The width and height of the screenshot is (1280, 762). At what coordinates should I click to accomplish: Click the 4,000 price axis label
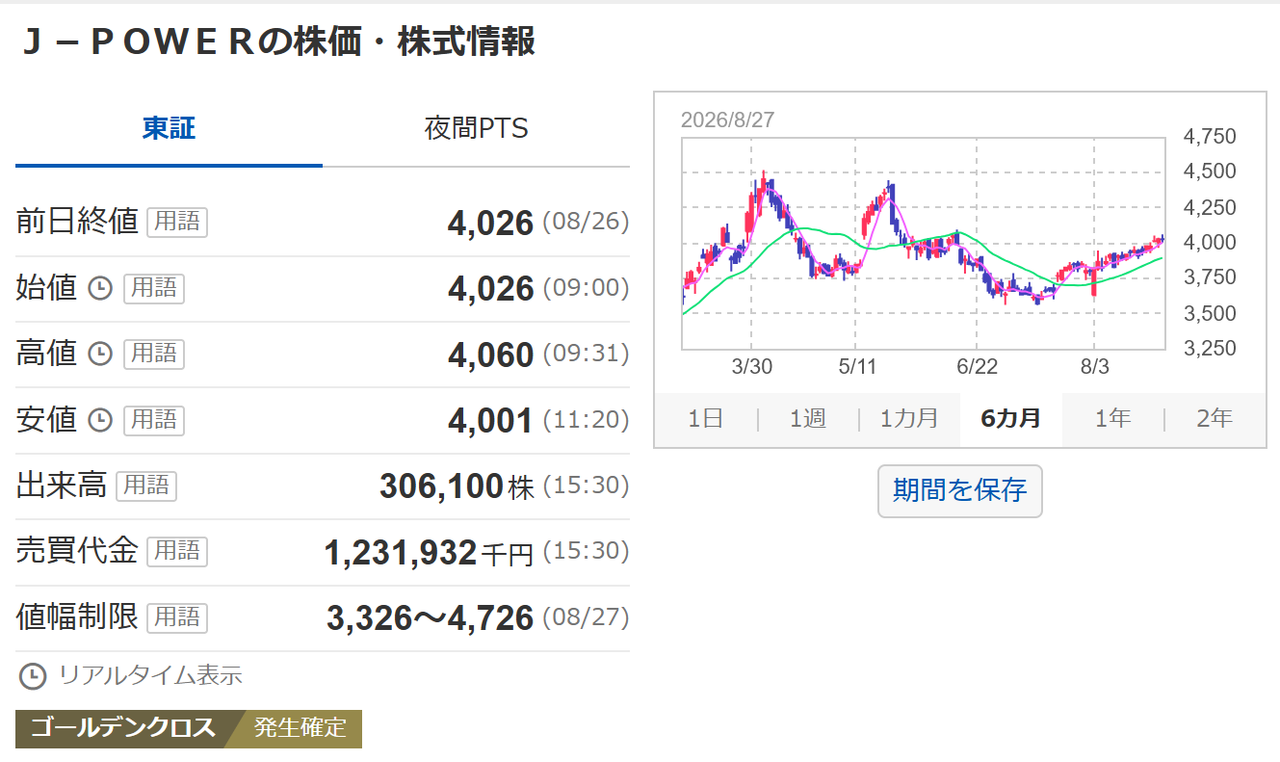tap(1209, 243)
